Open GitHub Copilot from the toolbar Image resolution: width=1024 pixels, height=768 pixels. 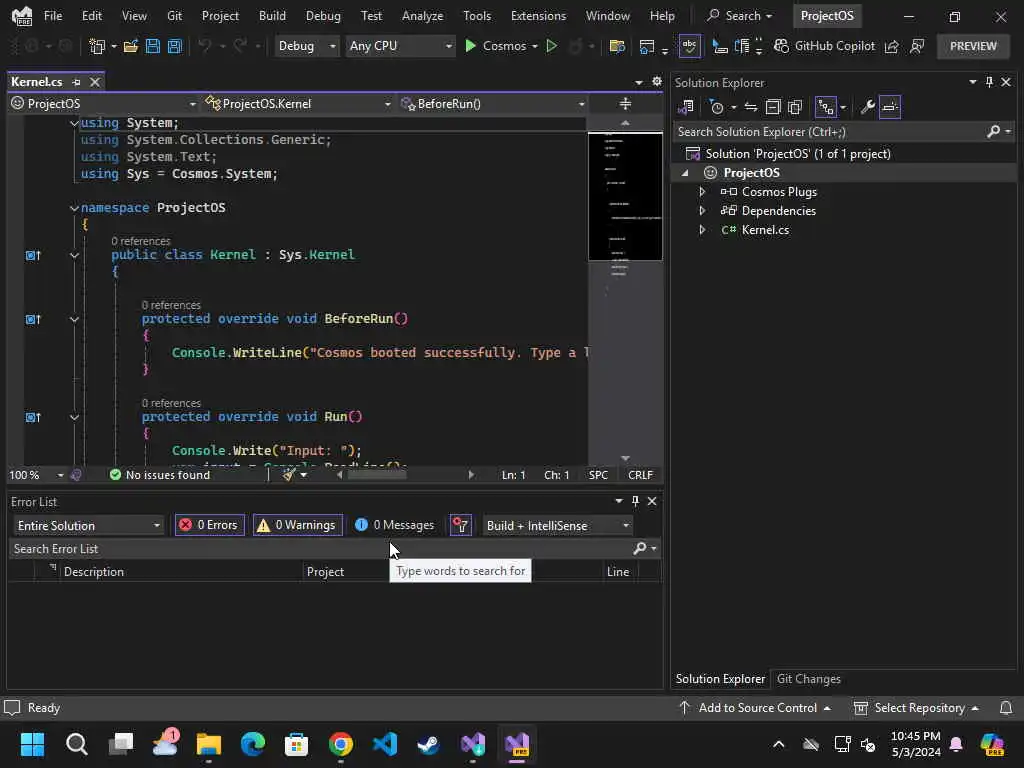click(x=824, y=46)
